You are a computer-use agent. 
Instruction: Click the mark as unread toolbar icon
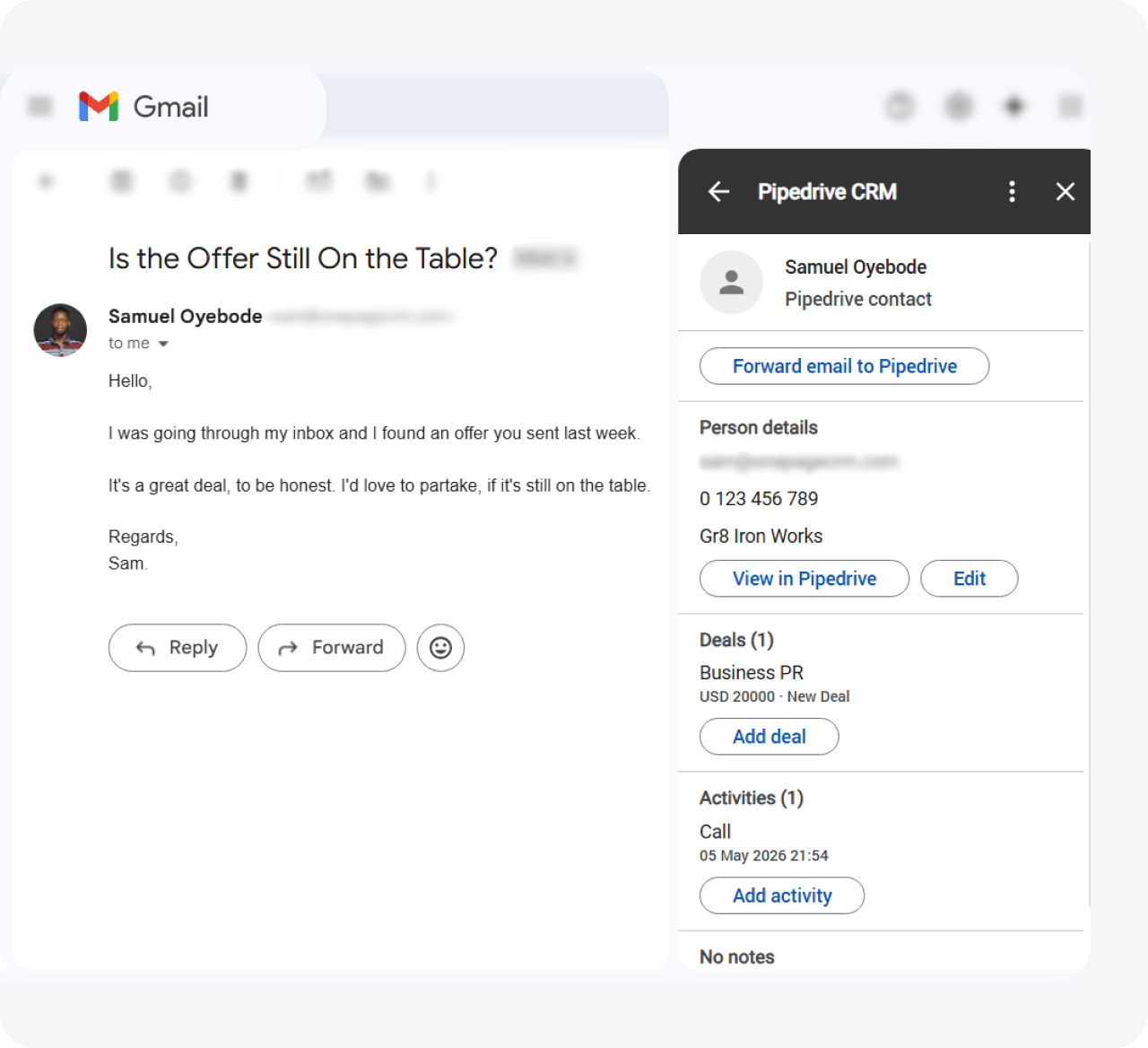(318, 182)
